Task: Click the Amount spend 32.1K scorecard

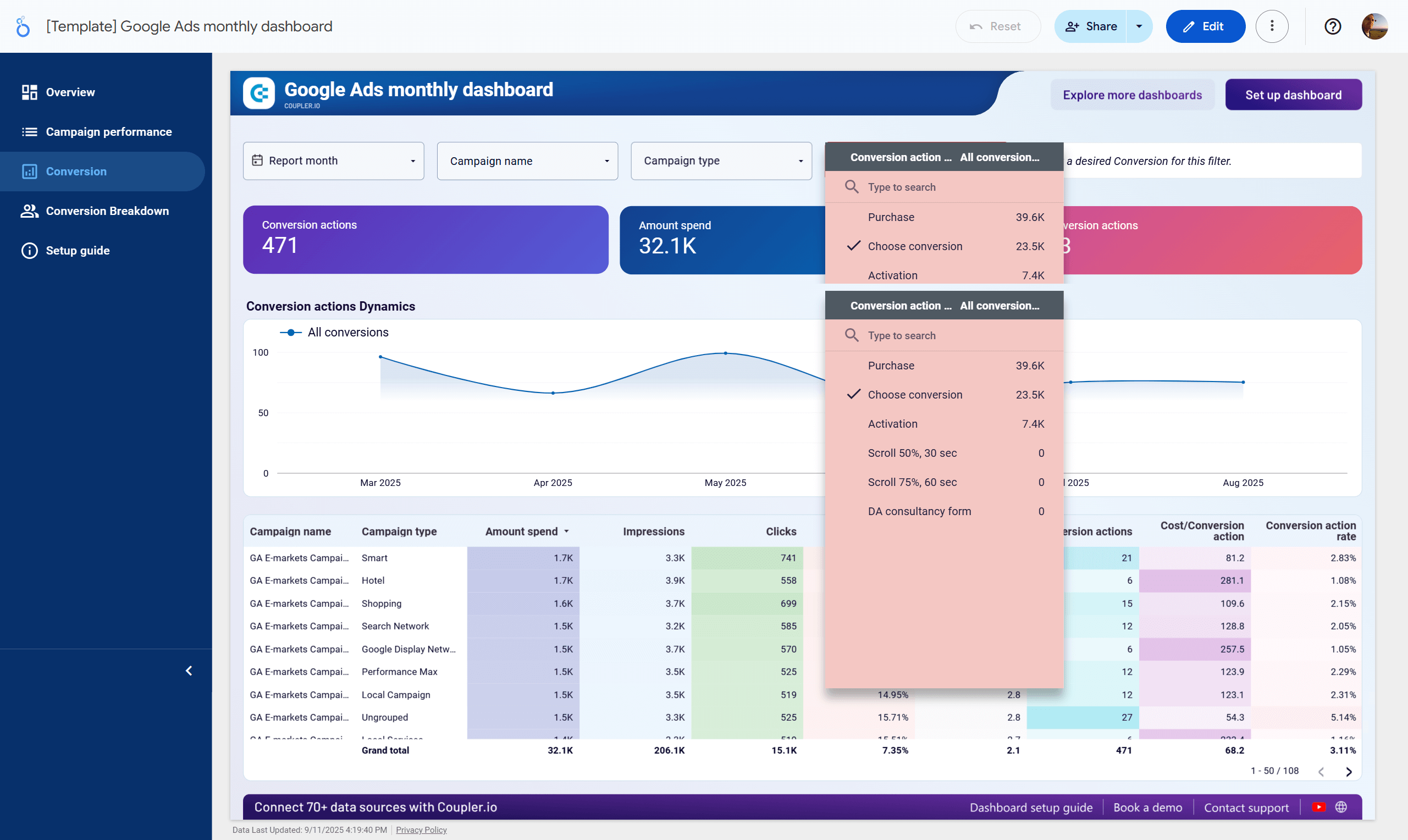Action: pyautogui.click(x=722, y=240)
